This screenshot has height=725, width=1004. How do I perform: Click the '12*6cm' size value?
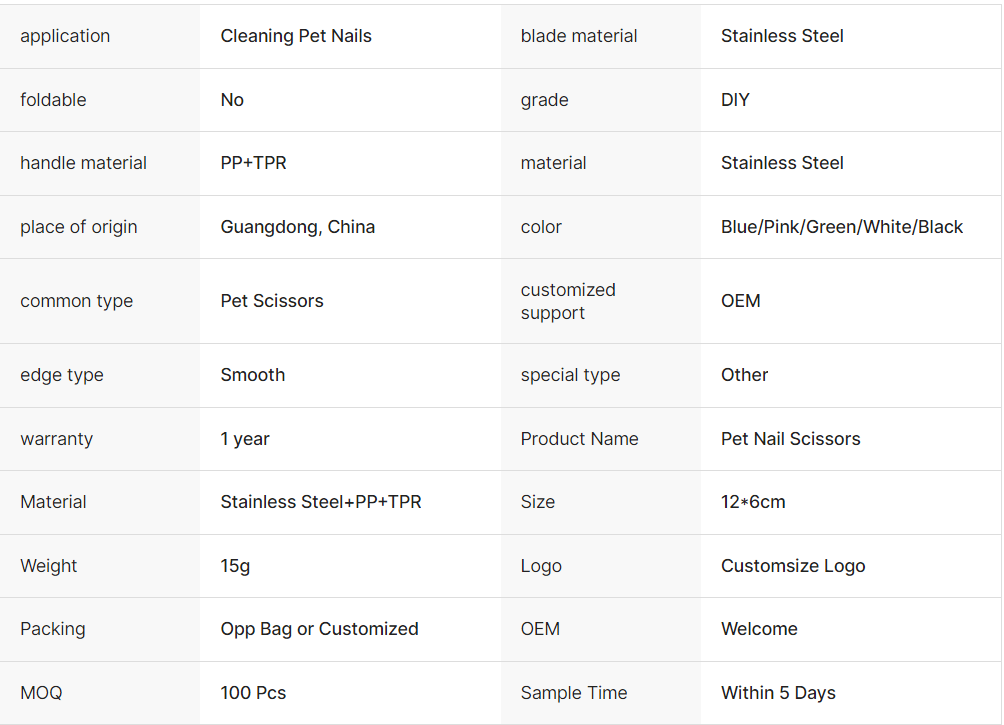tap(753, 502)
